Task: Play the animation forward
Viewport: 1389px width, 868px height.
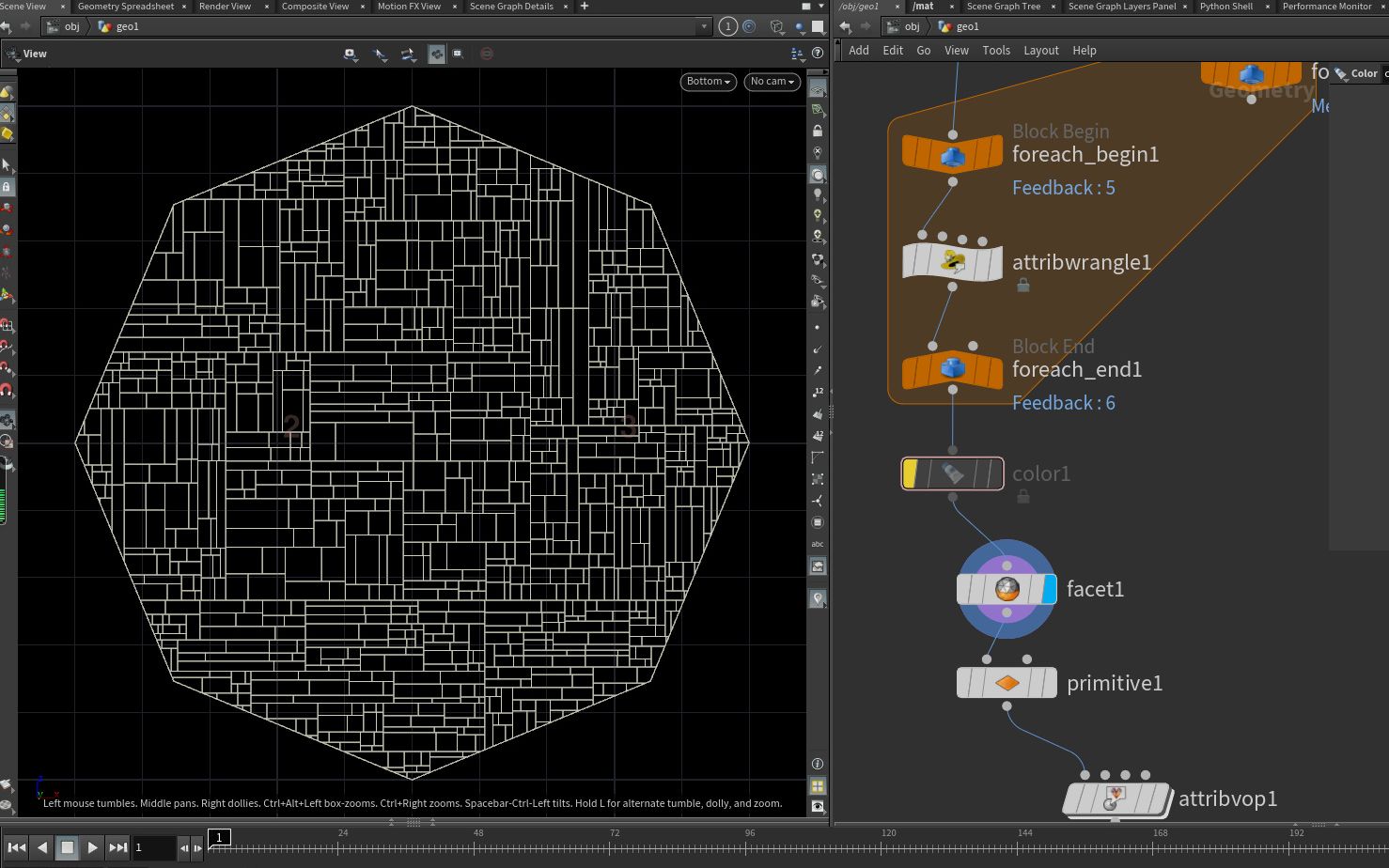Action: coord(92,847)
